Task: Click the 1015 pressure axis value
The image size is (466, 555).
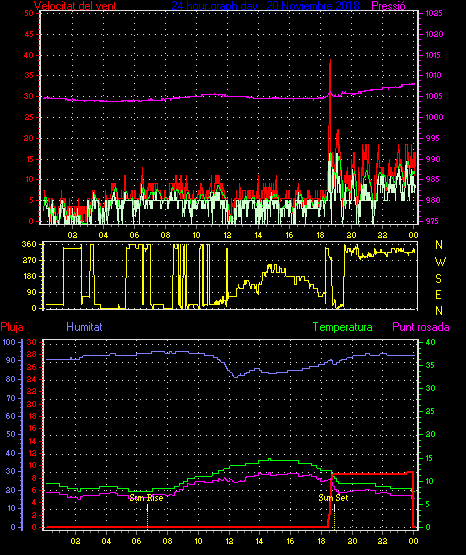Action: pos(433,55)
